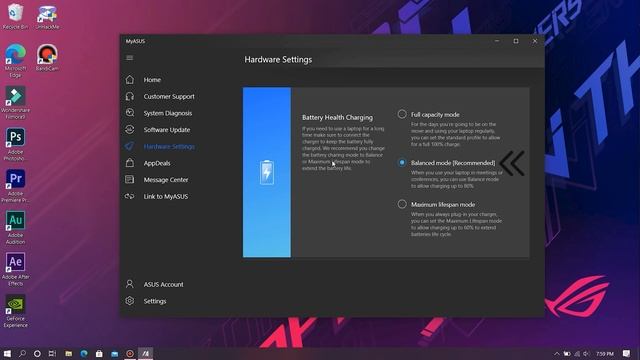Open Adobe Premiere Pro desktop shortcut
This screenshot has height=360, width=640.
[x=16, y=185]
